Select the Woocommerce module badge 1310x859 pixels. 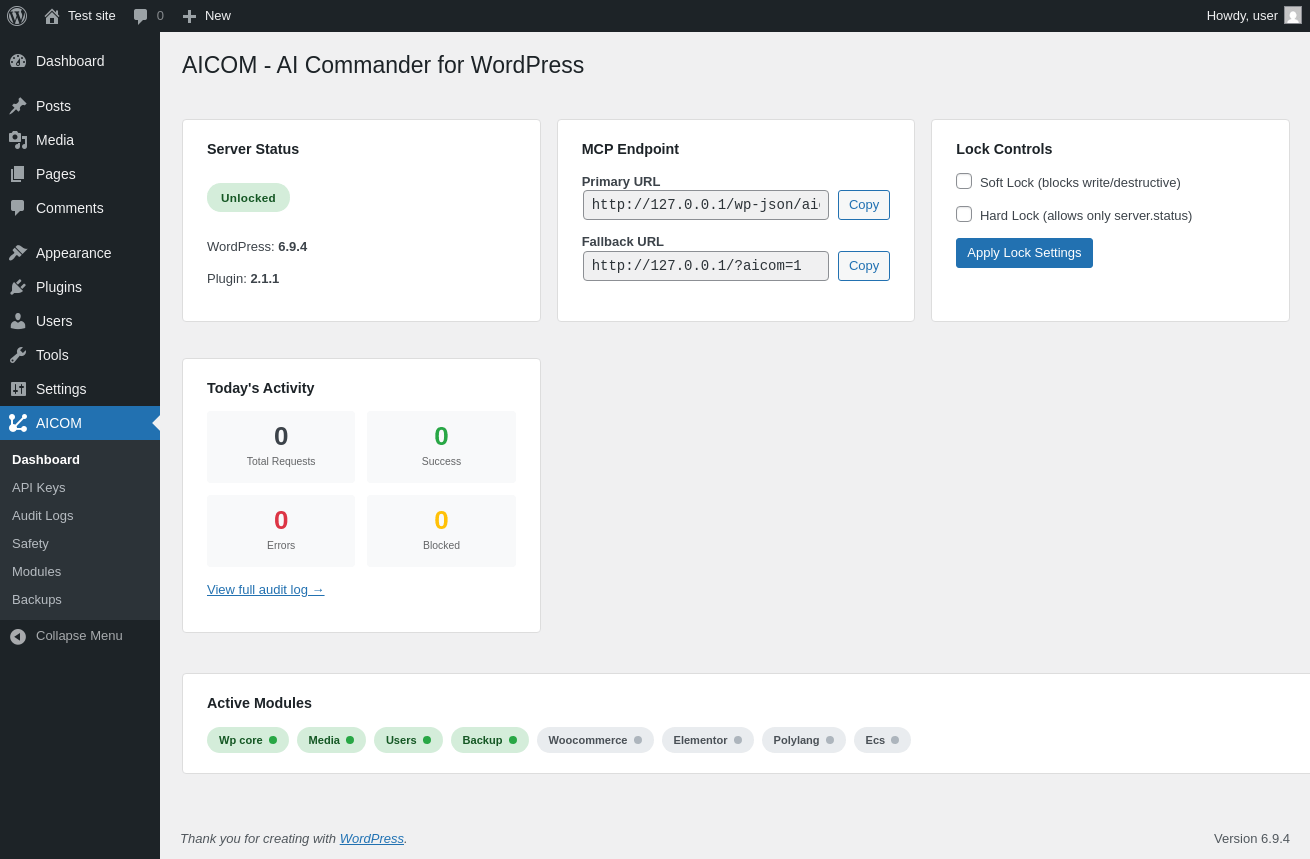coord(595,740)
